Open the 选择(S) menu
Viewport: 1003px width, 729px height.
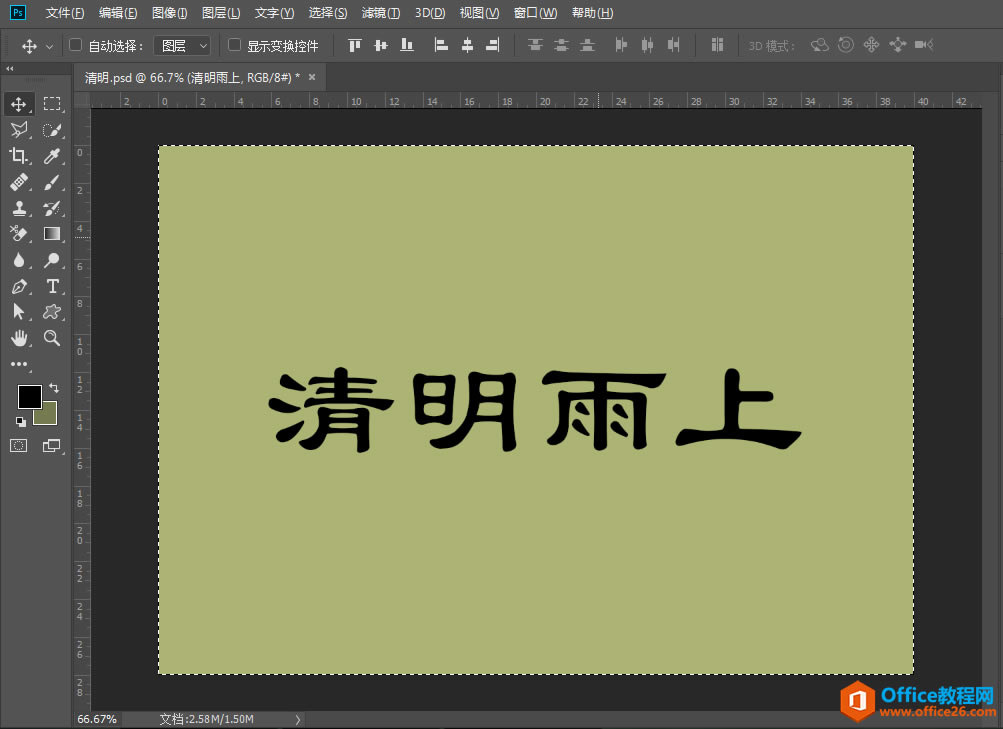click(x=328, y=13)
